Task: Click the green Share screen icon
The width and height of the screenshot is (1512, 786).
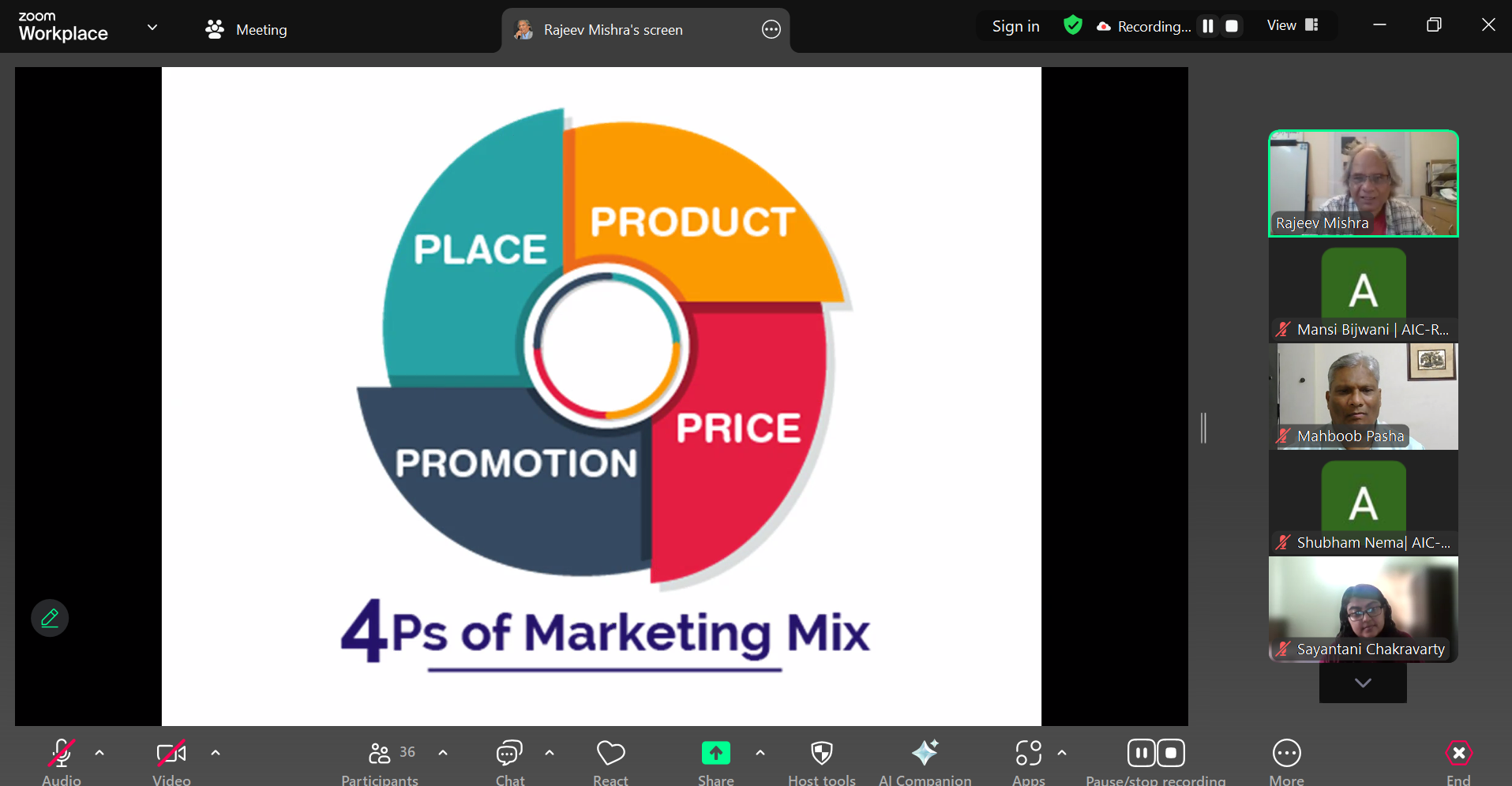Action: (715, 754)
